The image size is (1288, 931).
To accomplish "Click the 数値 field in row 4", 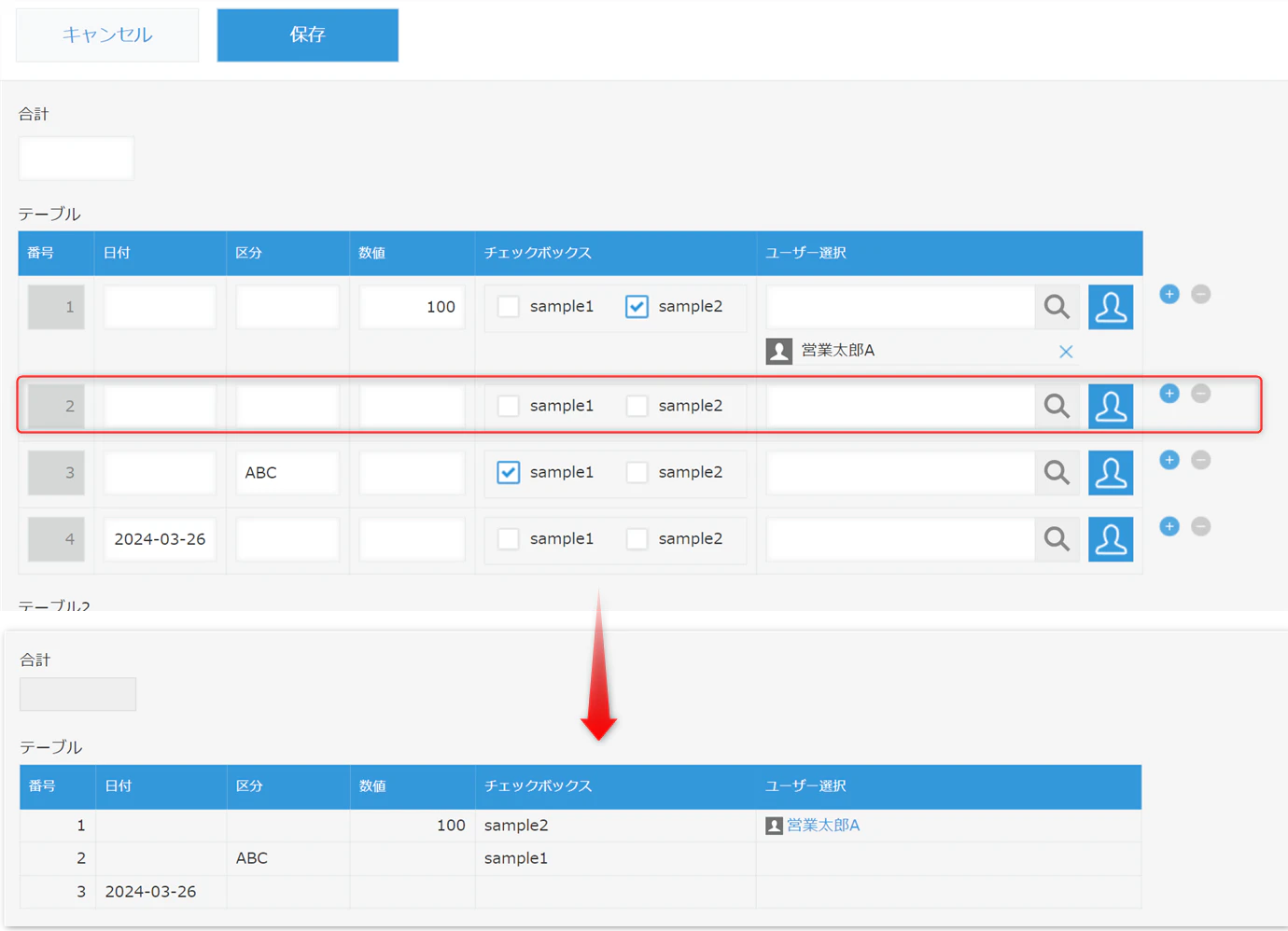I will 412,539.
